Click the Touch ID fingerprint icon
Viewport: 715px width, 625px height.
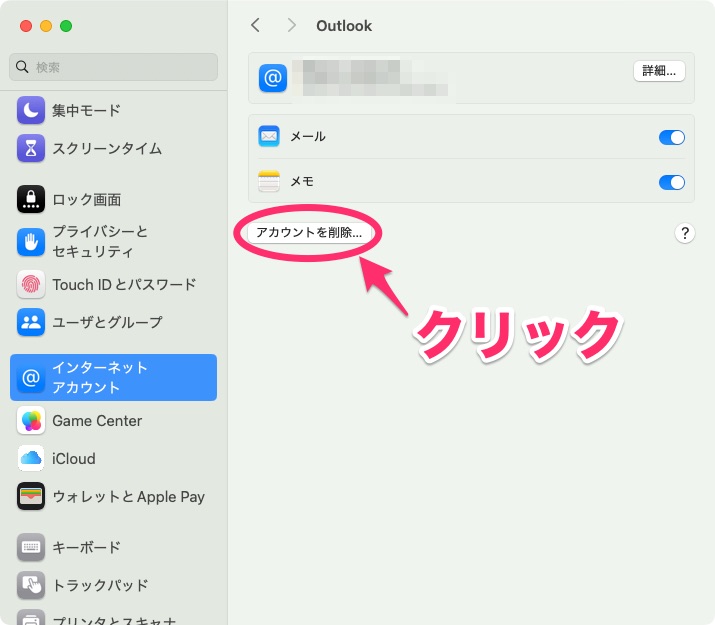(x=31, y=284)
